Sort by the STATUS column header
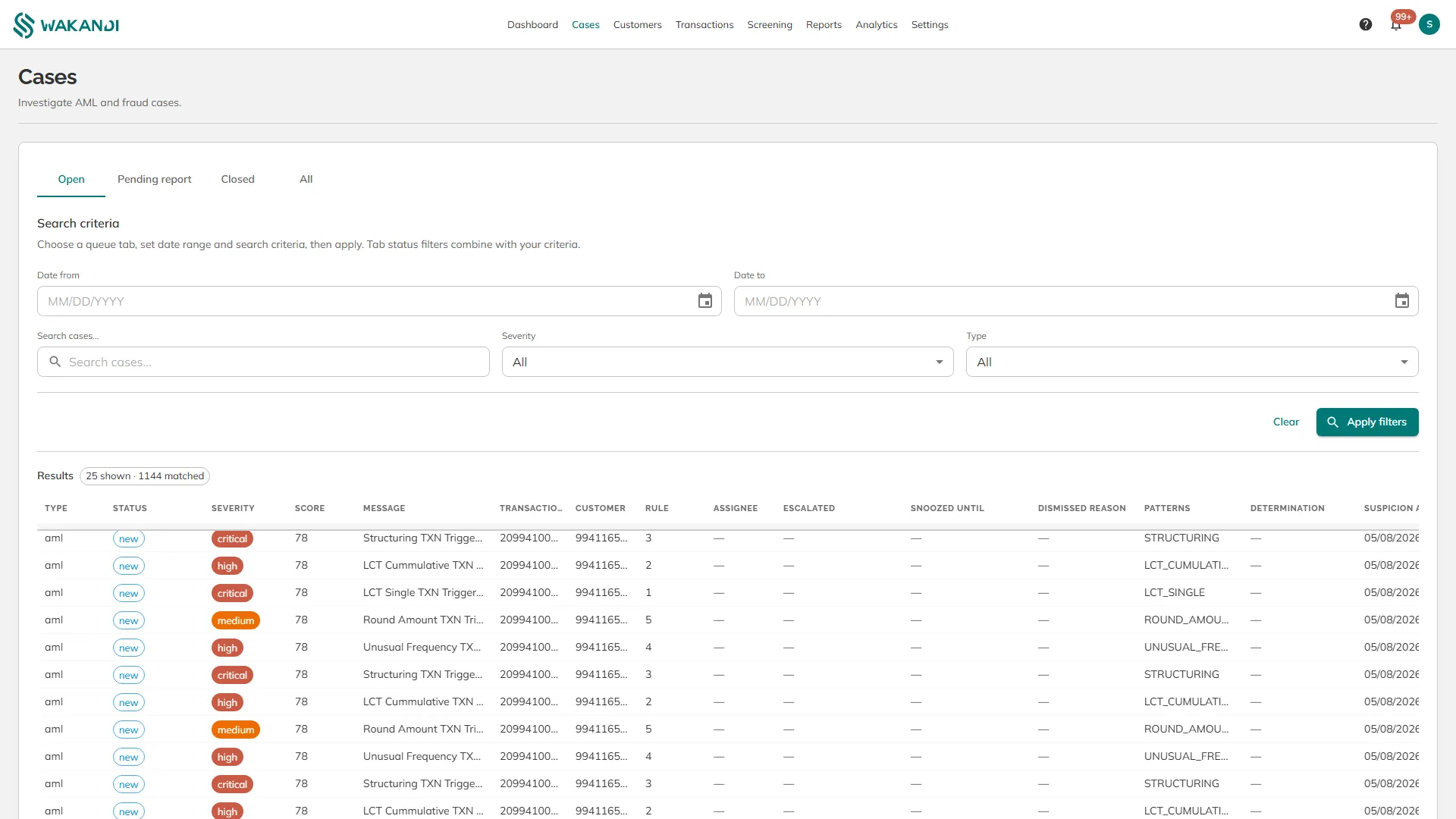This screenshot has width=1456, height=819. [x=130, y=508]
